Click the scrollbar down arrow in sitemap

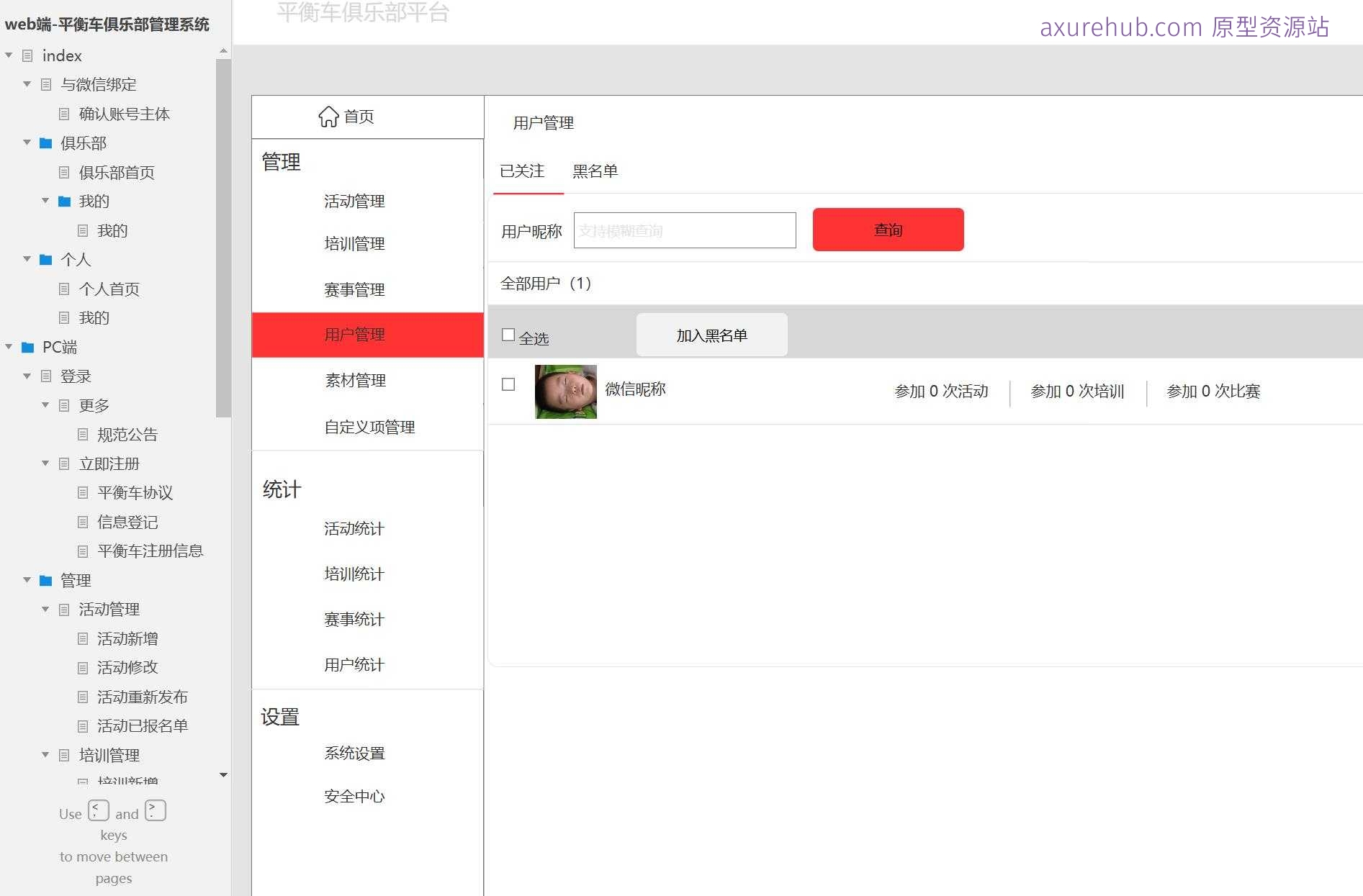pyautogui.click(x=223, y=775)
